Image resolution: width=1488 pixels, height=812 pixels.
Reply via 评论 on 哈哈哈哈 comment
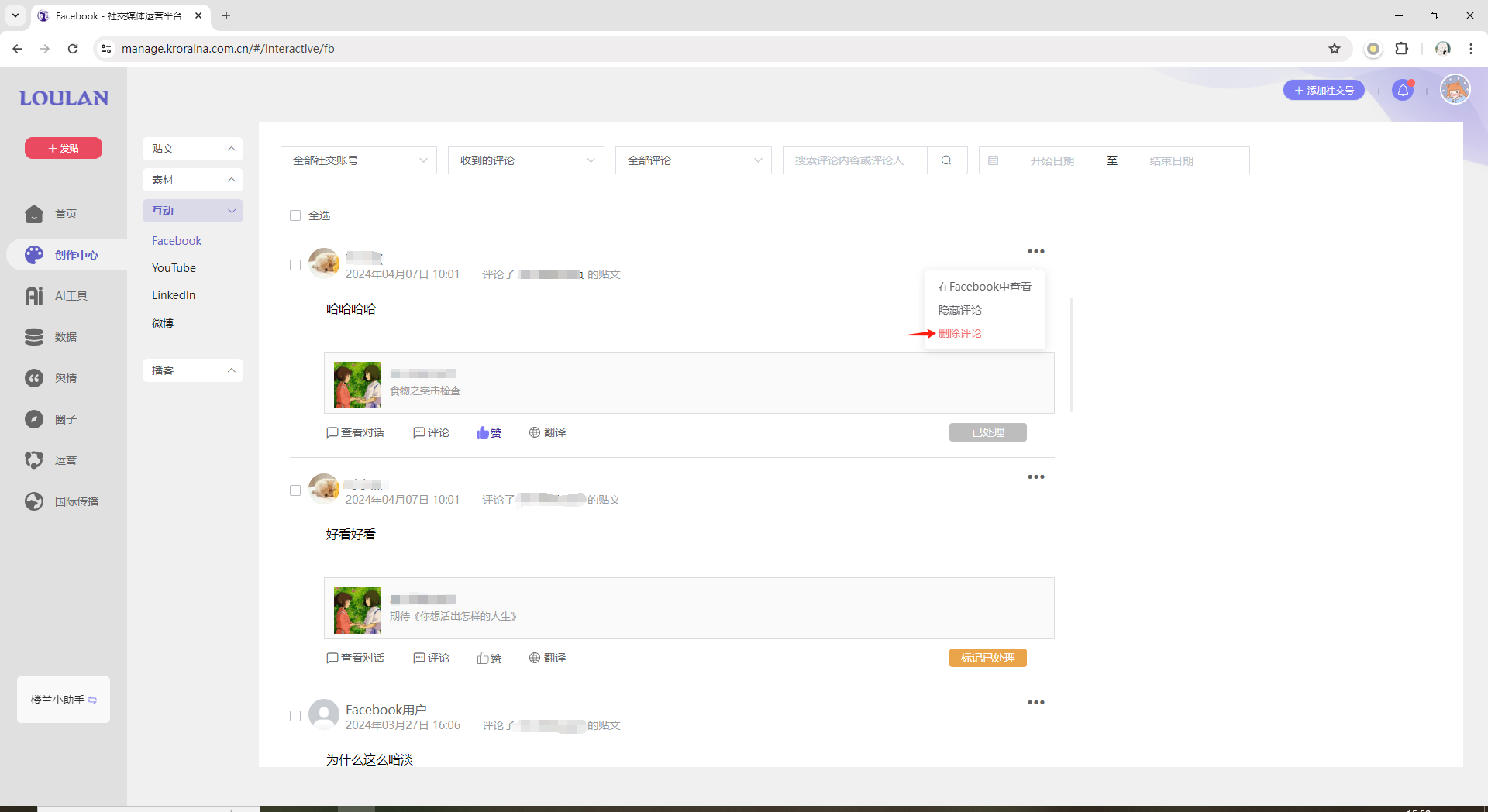pos(431,432)
